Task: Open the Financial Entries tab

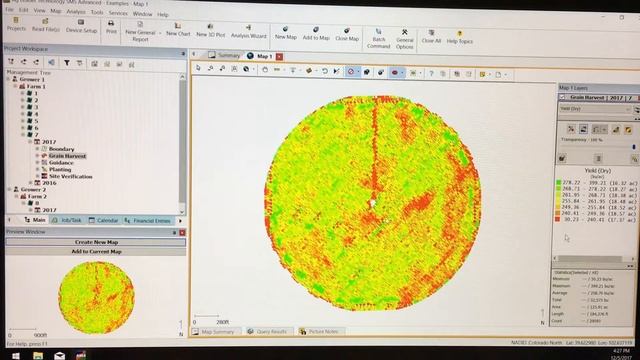Action: pos(147,221)
